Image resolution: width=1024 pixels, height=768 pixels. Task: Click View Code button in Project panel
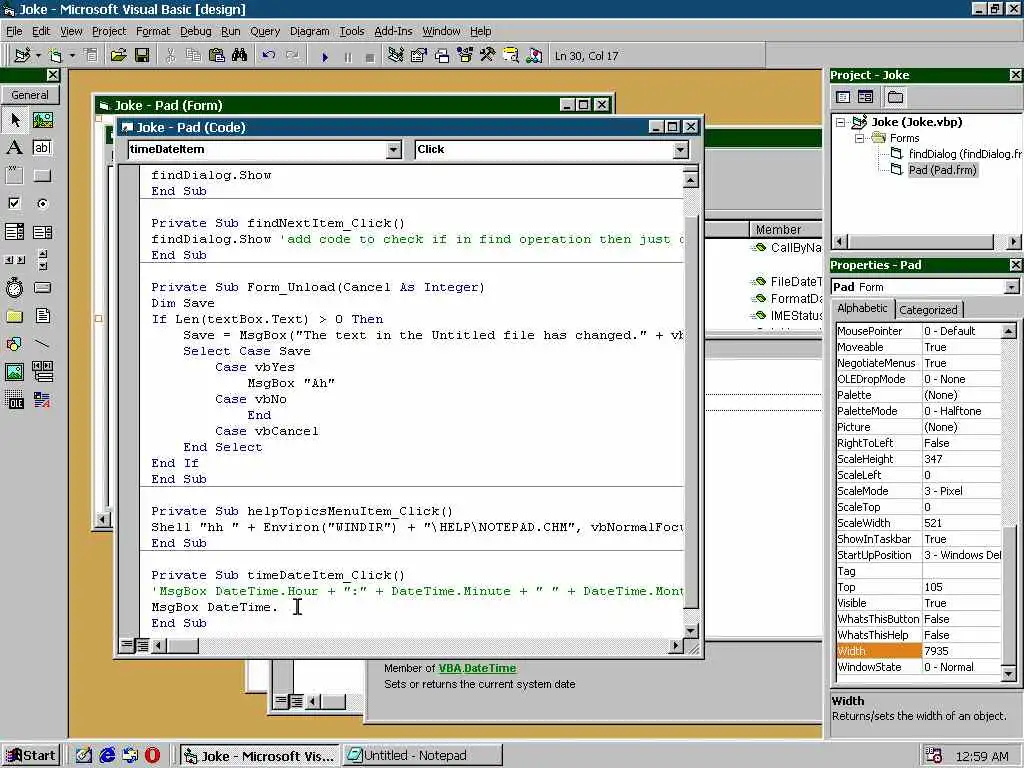[843, 97]
